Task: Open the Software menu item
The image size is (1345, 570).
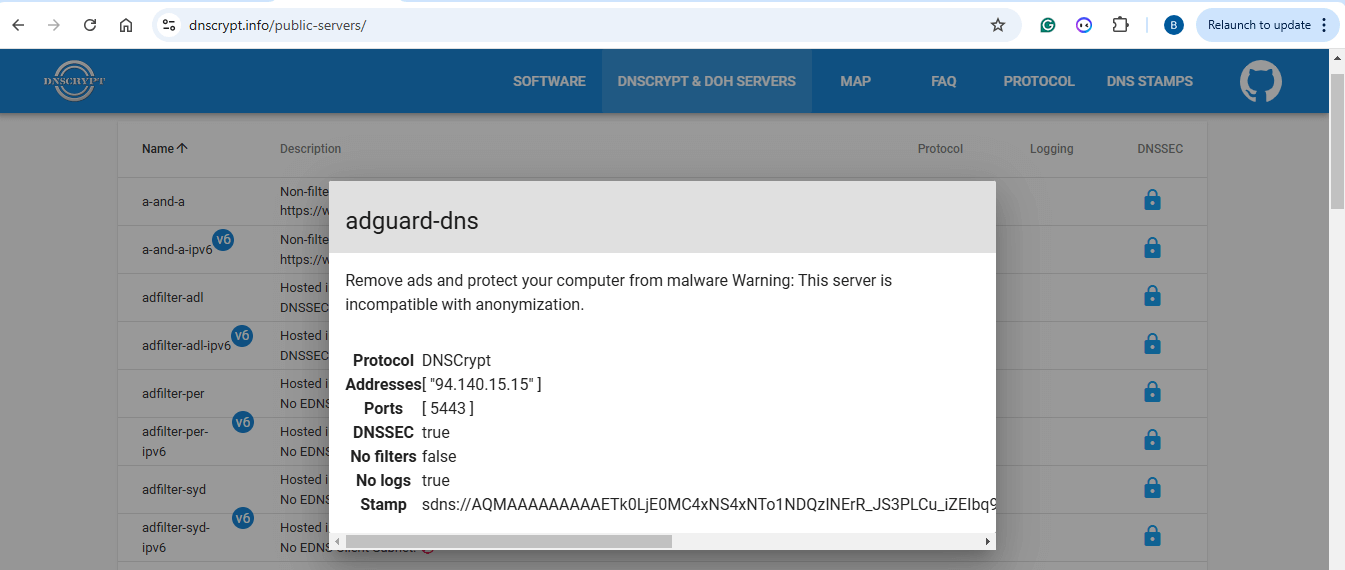Action: pyautogui.click(x=549, y=81)
